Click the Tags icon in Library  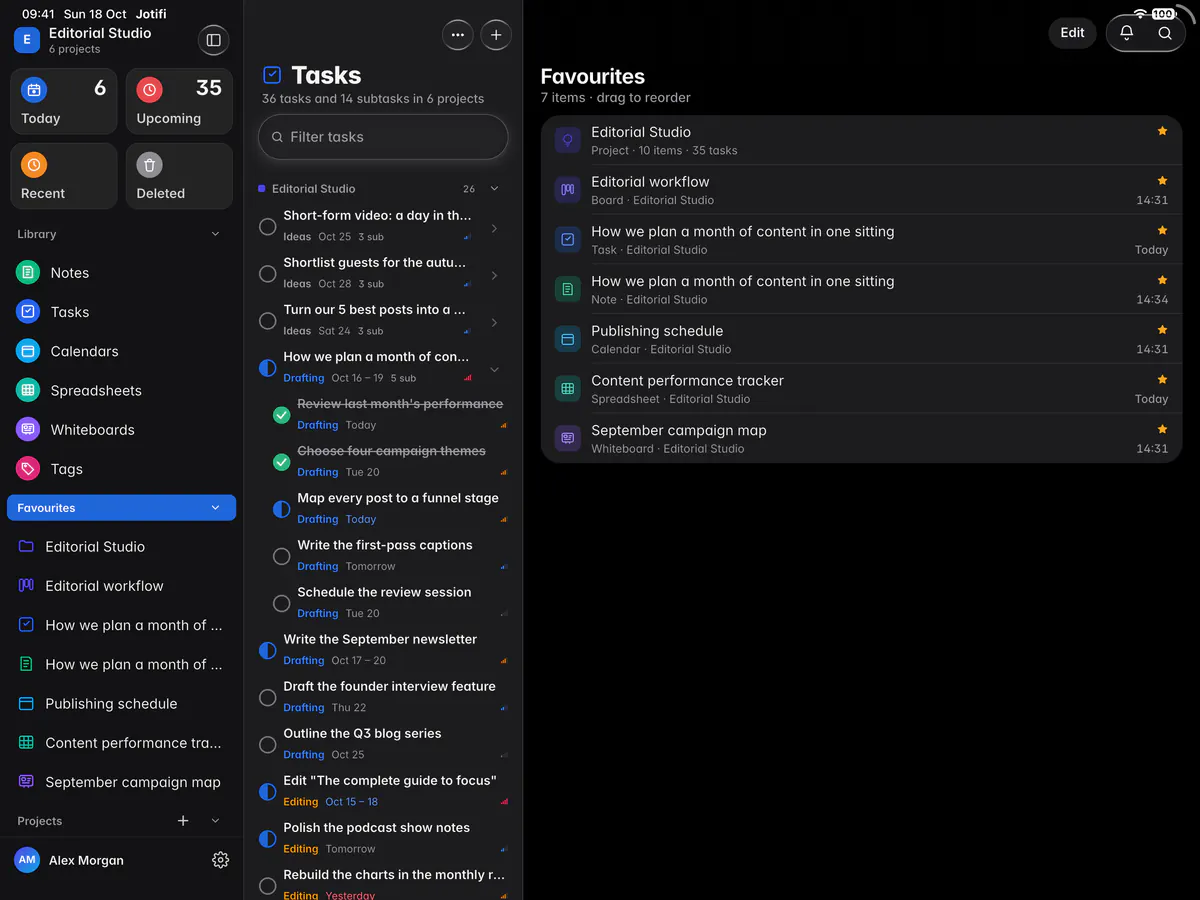pos(28,468)
